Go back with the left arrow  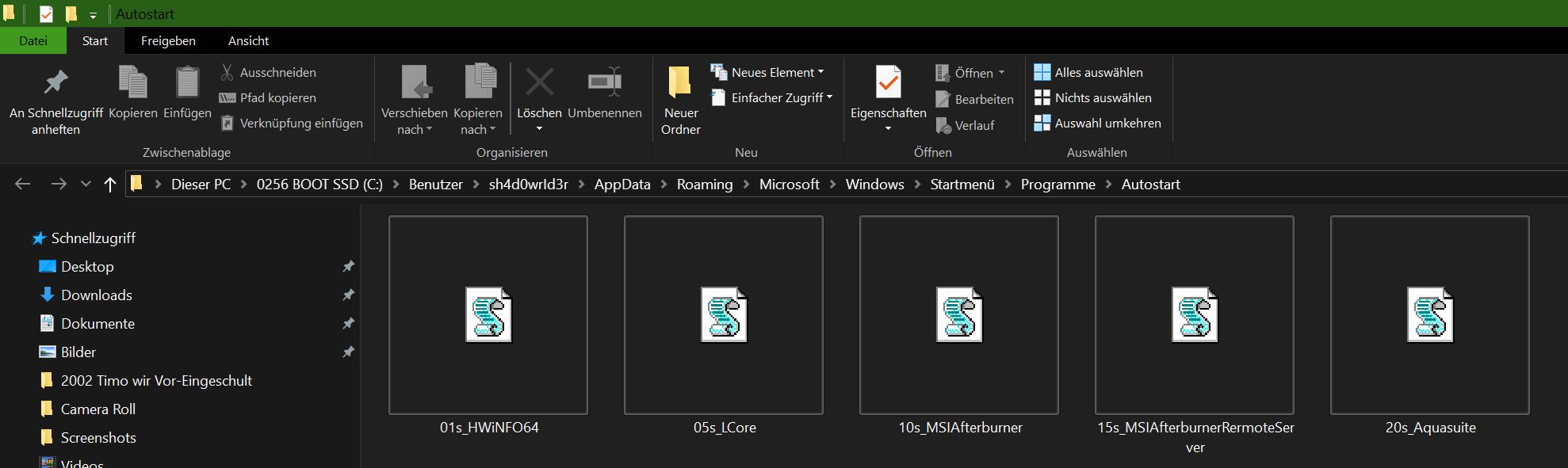click(x=23, y=184)
